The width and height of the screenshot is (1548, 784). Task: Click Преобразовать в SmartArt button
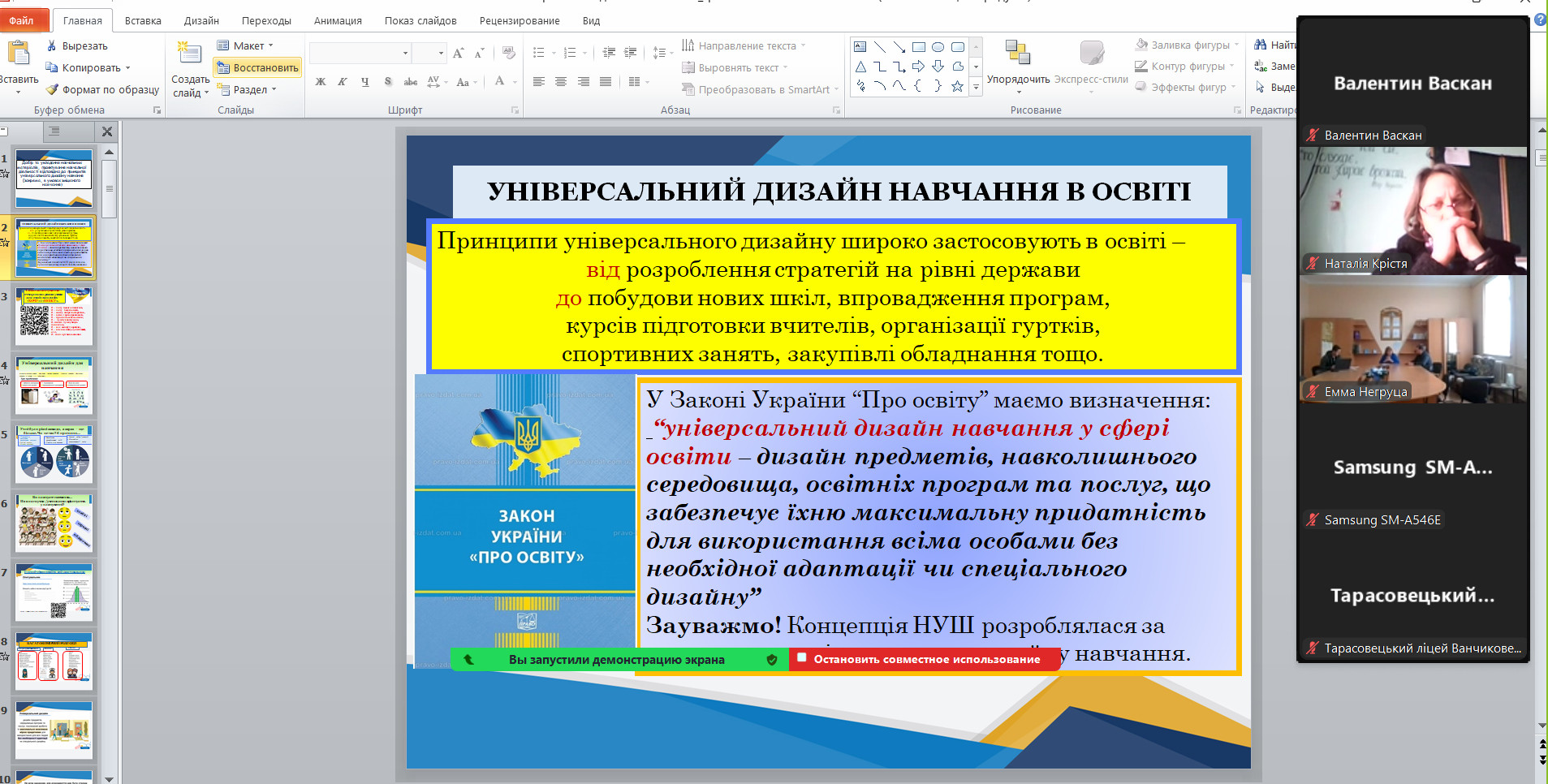760,89
